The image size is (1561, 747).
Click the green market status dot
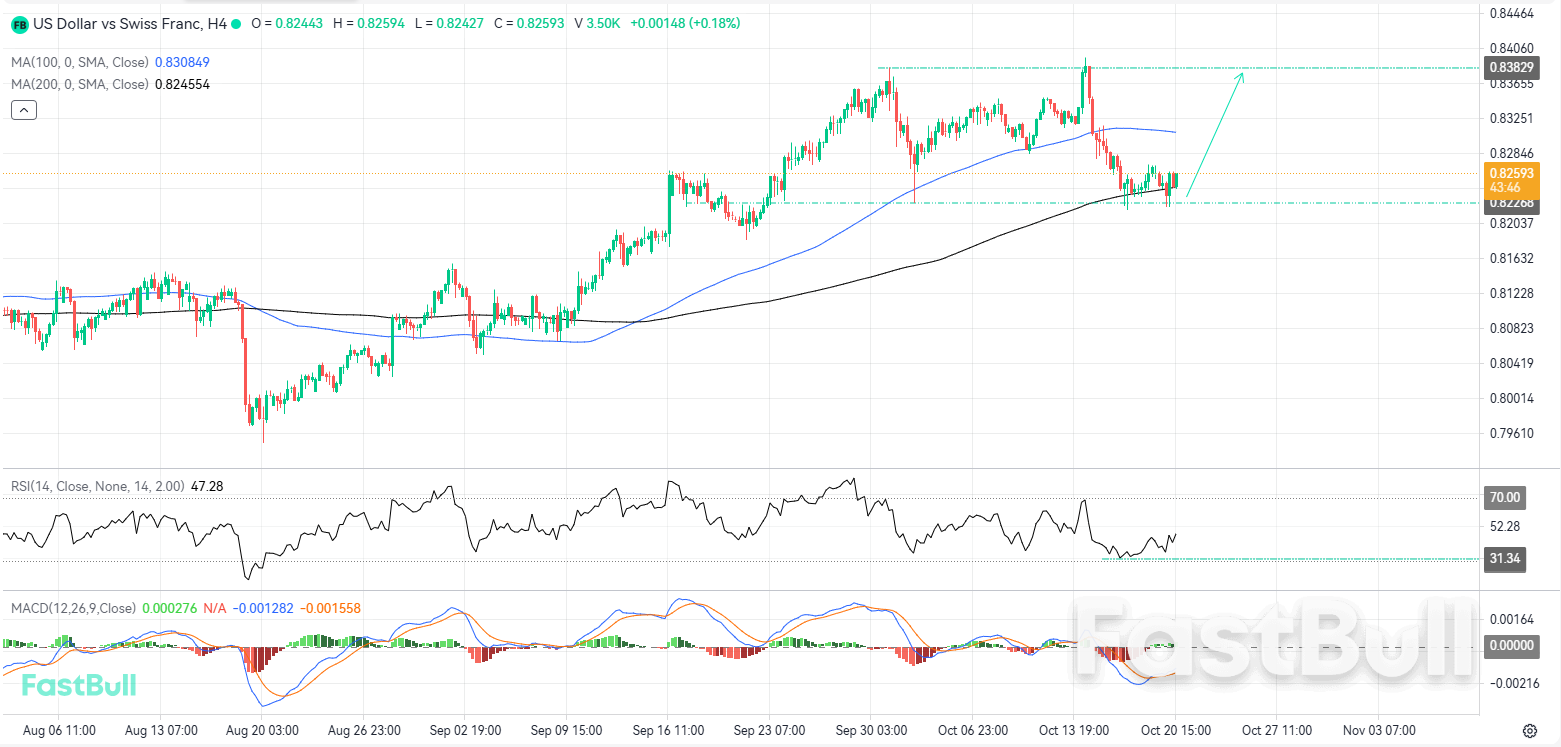coord(236,23)
